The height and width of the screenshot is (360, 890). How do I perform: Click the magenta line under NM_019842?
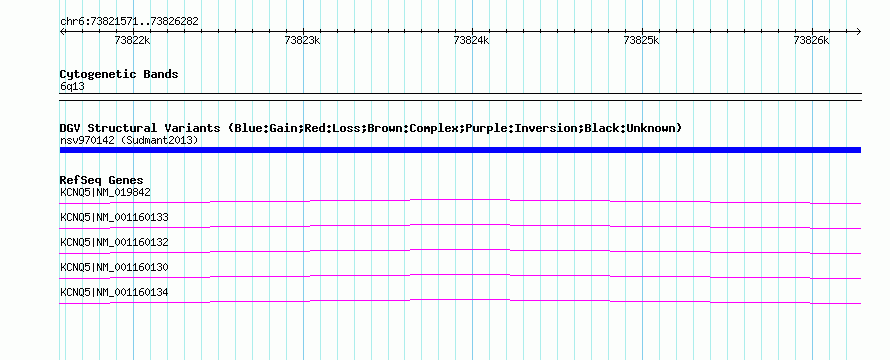(x=460, y=201)
